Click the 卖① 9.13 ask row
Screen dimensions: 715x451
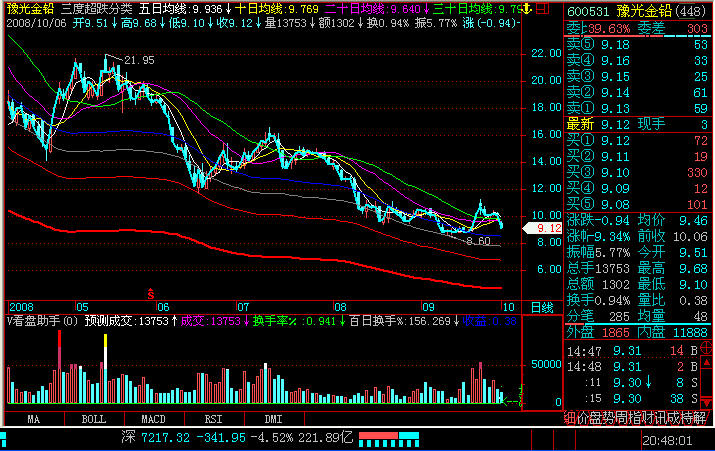[x=637, y=109]
